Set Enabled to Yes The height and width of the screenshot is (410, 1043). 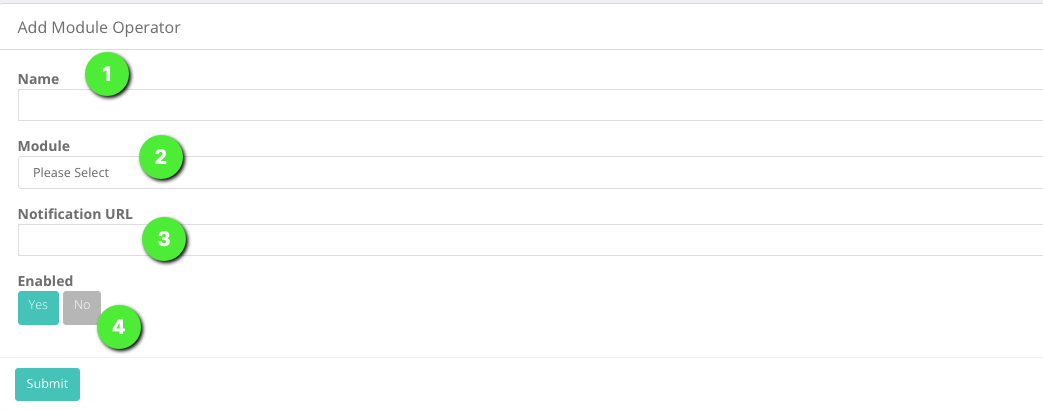click(x=39, y=308)
